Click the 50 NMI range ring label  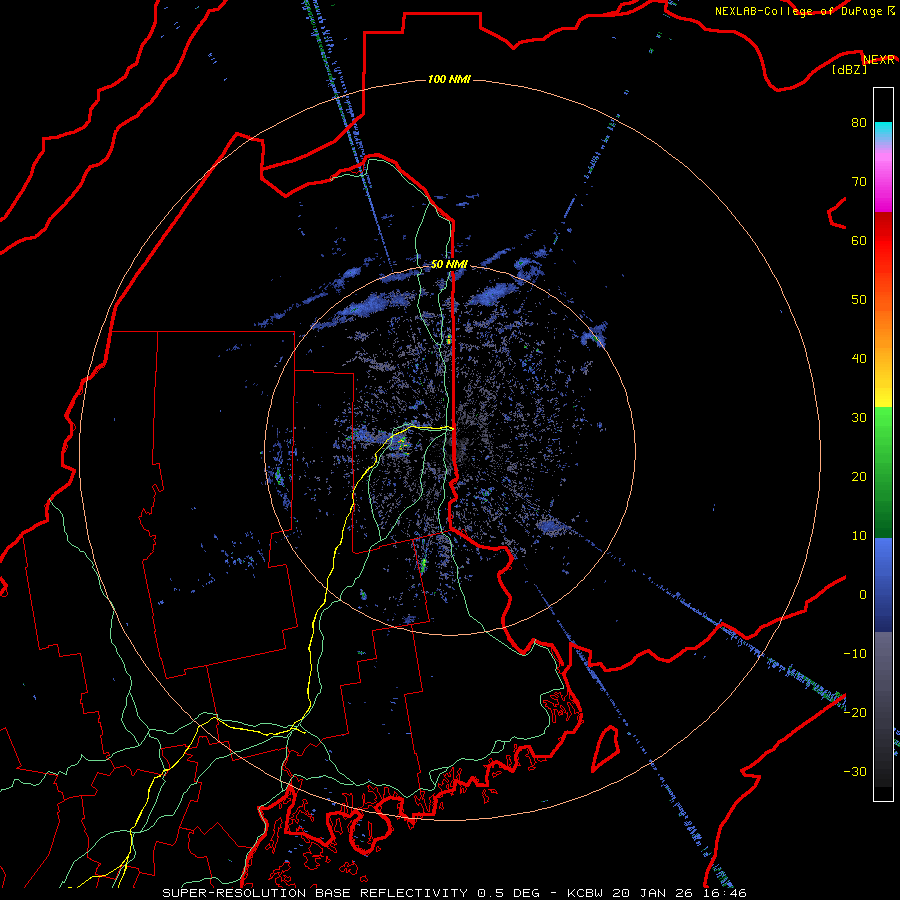pos(449,265)
